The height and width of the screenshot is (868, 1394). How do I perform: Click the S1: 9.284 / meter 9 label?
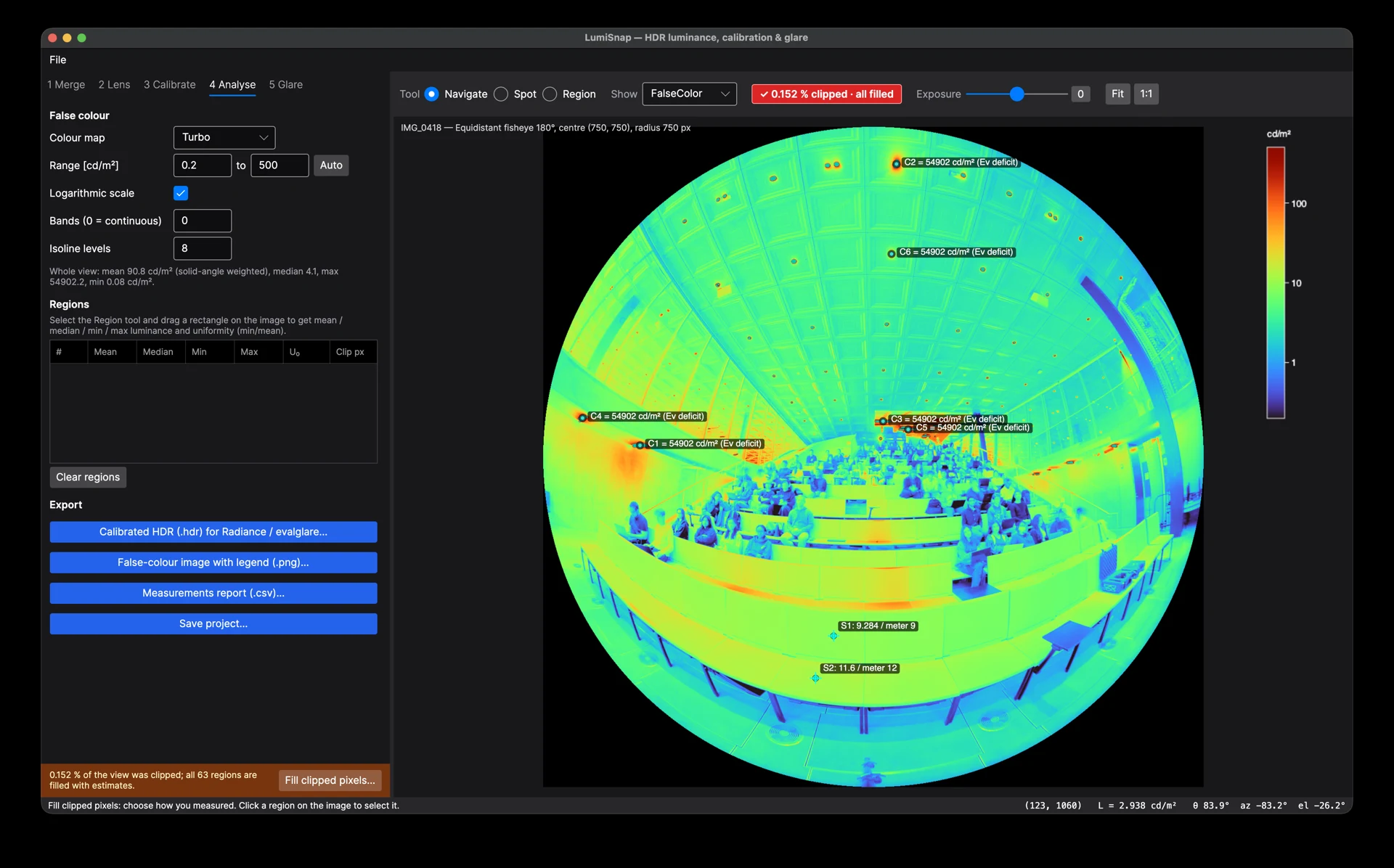tap(878, 626)
